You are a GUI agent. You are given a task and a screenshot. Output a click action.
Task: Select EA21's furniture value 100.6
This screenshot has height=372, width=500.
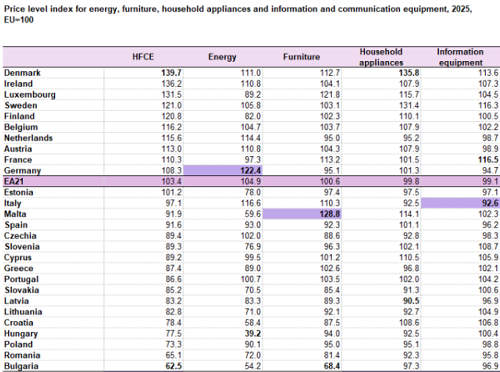pyautogui.click(x=330, y=182)
